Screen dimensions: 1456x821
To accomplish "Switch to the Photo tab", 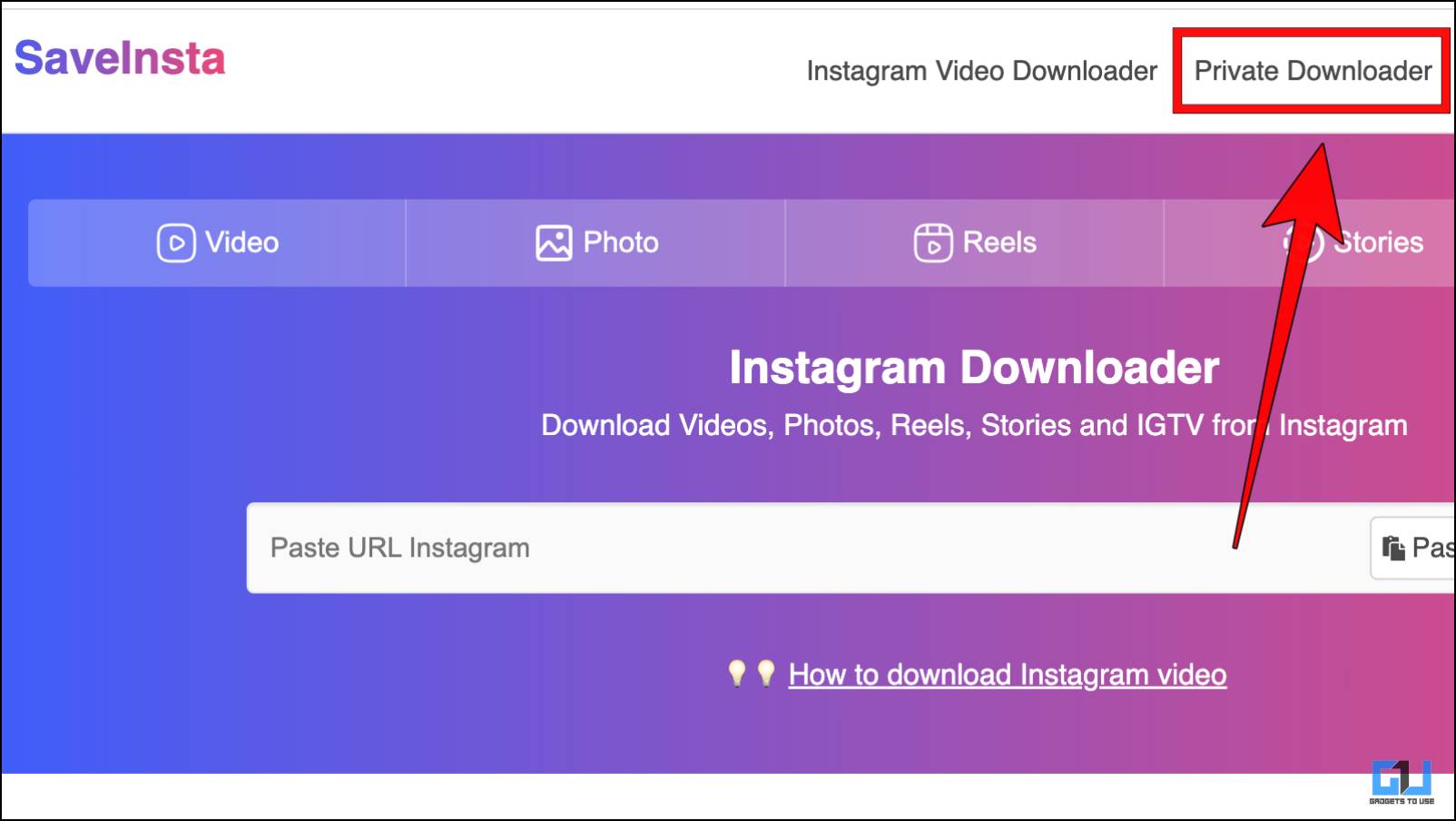I will pos(595,242).
